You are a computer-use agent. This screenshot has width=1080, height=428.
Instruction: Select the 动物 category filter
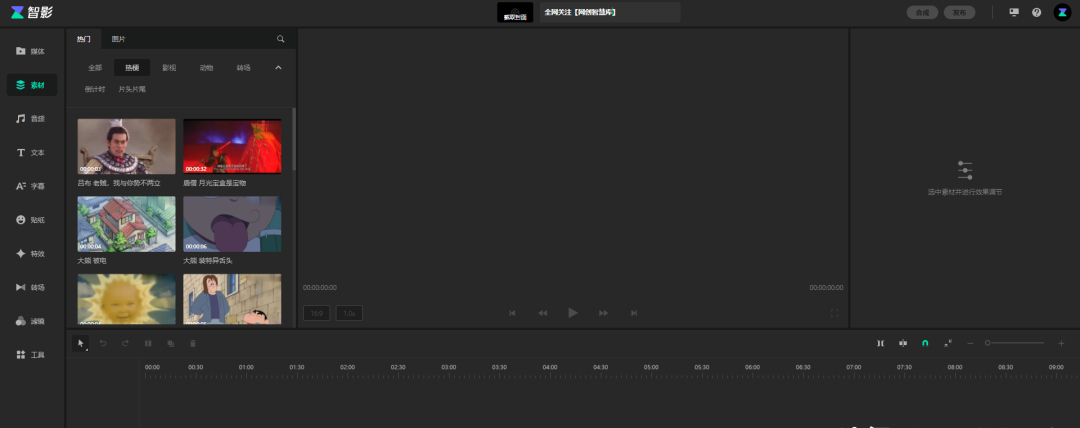[x=207, y=68]
